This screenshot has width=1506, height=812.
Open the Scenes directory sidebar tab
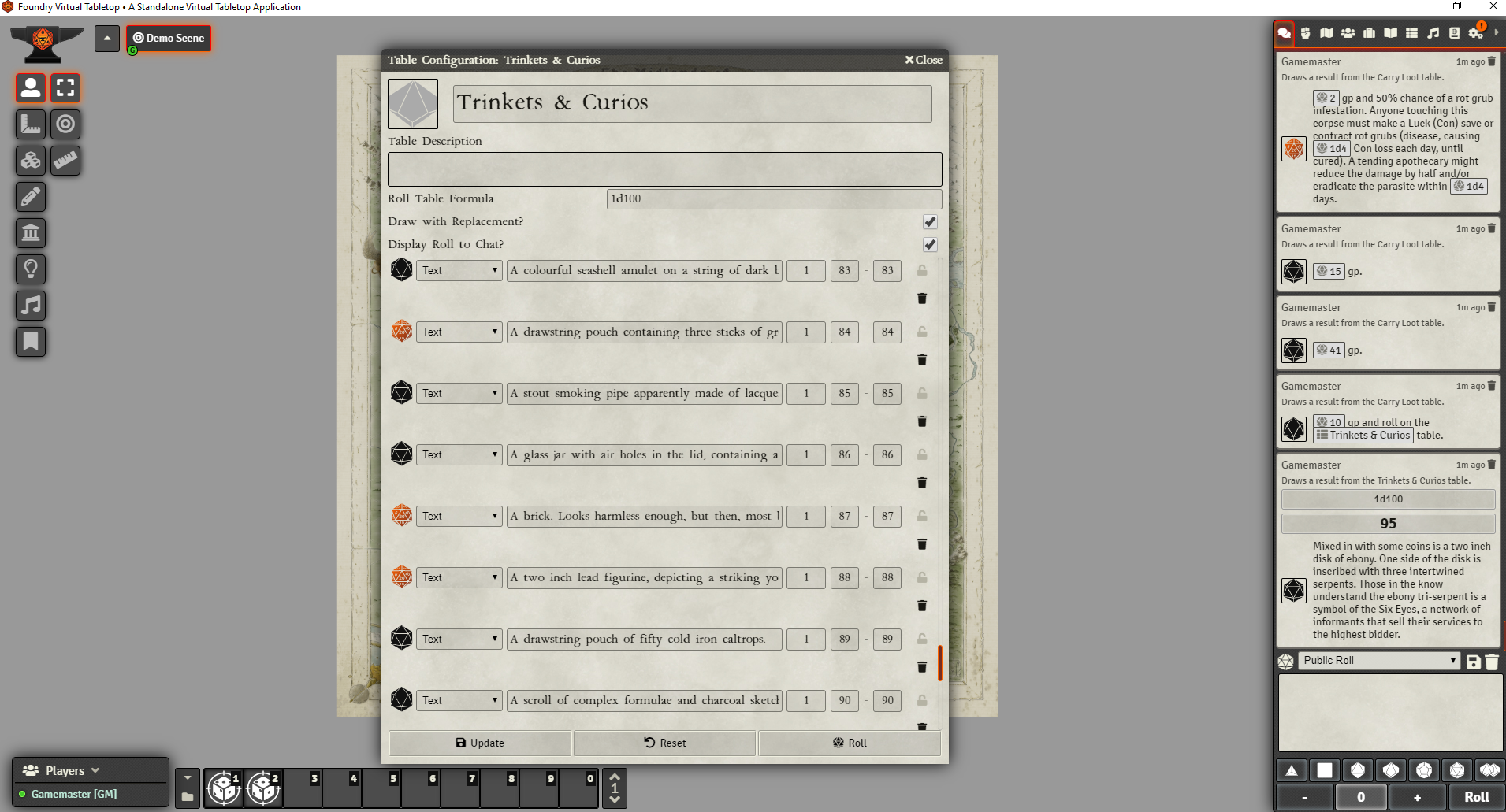tap(1326, 33)
